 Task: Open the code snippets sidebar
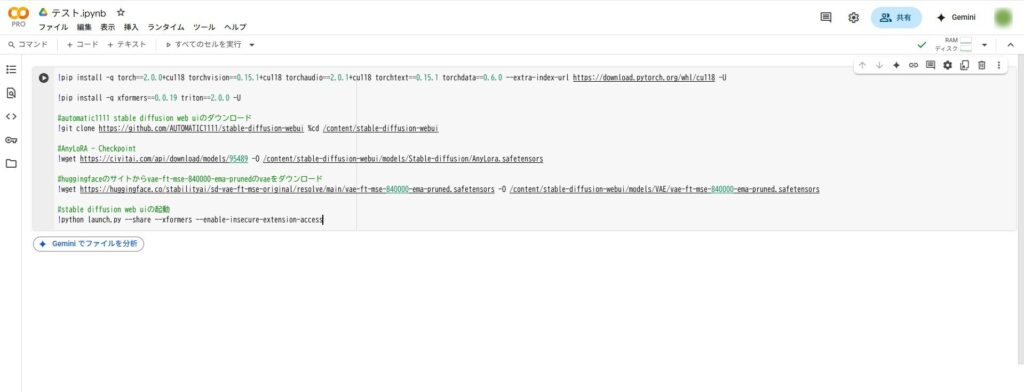11,117
